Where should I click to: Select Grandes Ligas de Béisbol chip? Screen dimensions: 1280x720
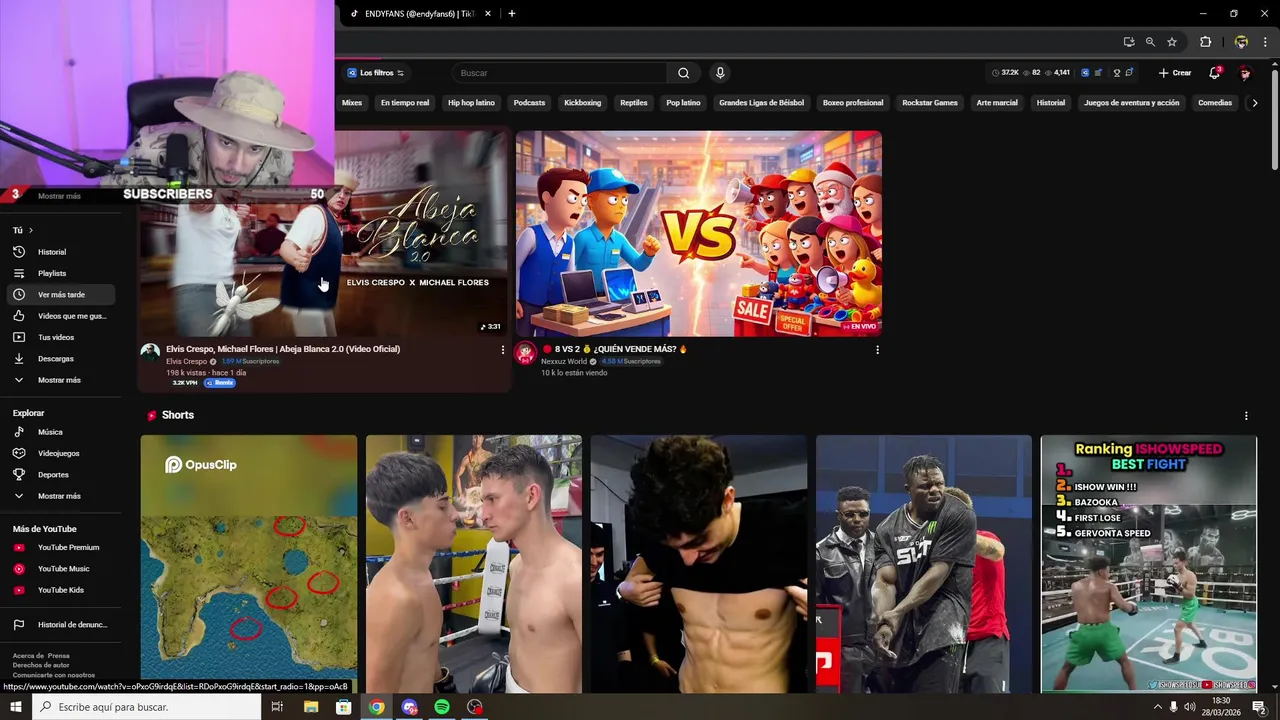pyautogui.click(x=762, y=103)
